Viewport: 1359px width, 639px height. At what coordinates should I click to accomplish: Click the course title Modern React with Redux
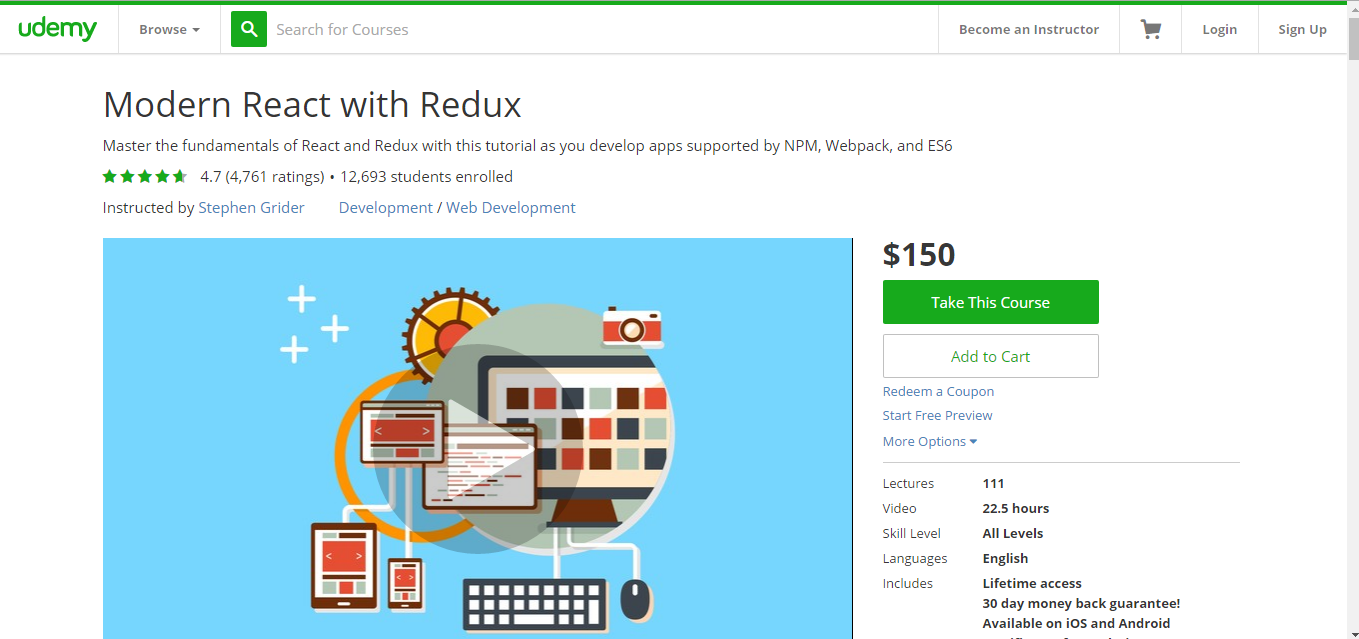[x=311, y=104]
